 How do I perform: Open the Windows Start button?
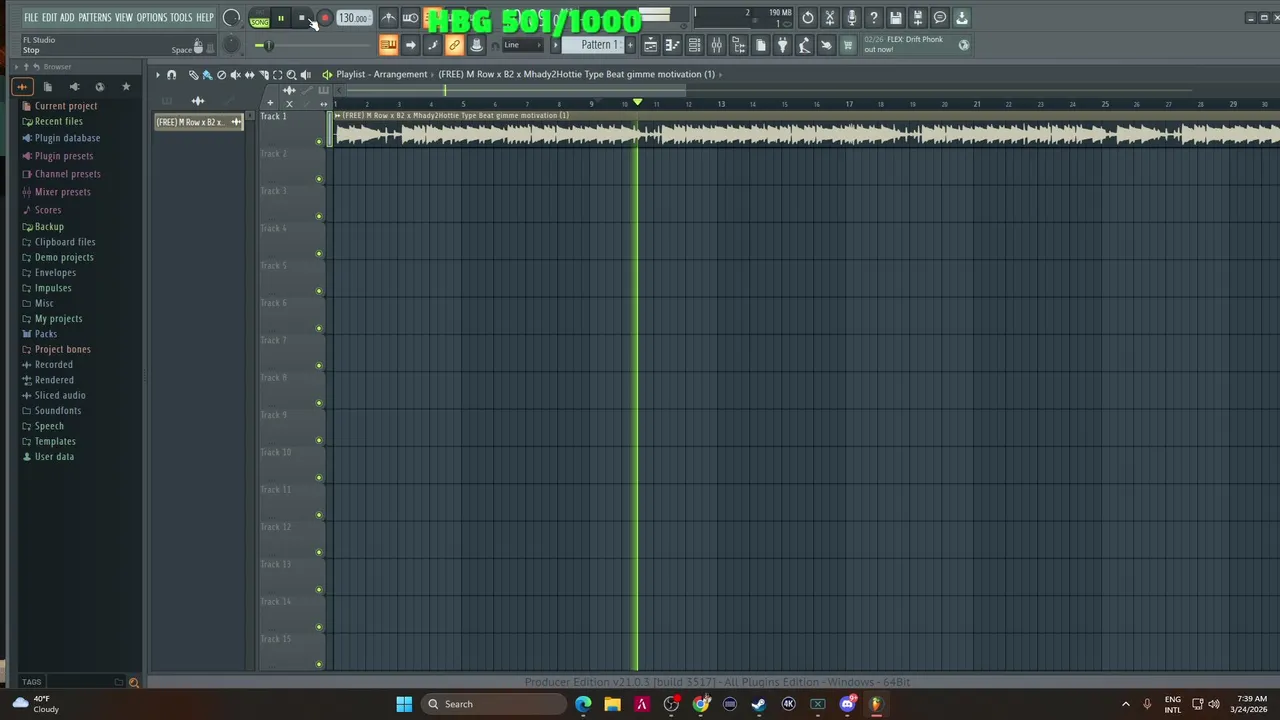(404, 704)
